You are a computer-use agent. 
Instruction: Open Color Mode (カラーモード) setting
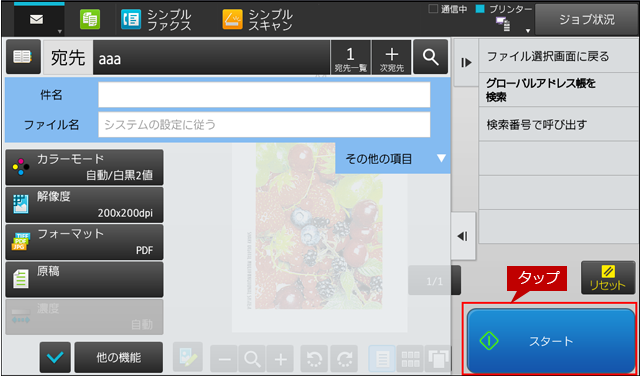pos(84,167)
